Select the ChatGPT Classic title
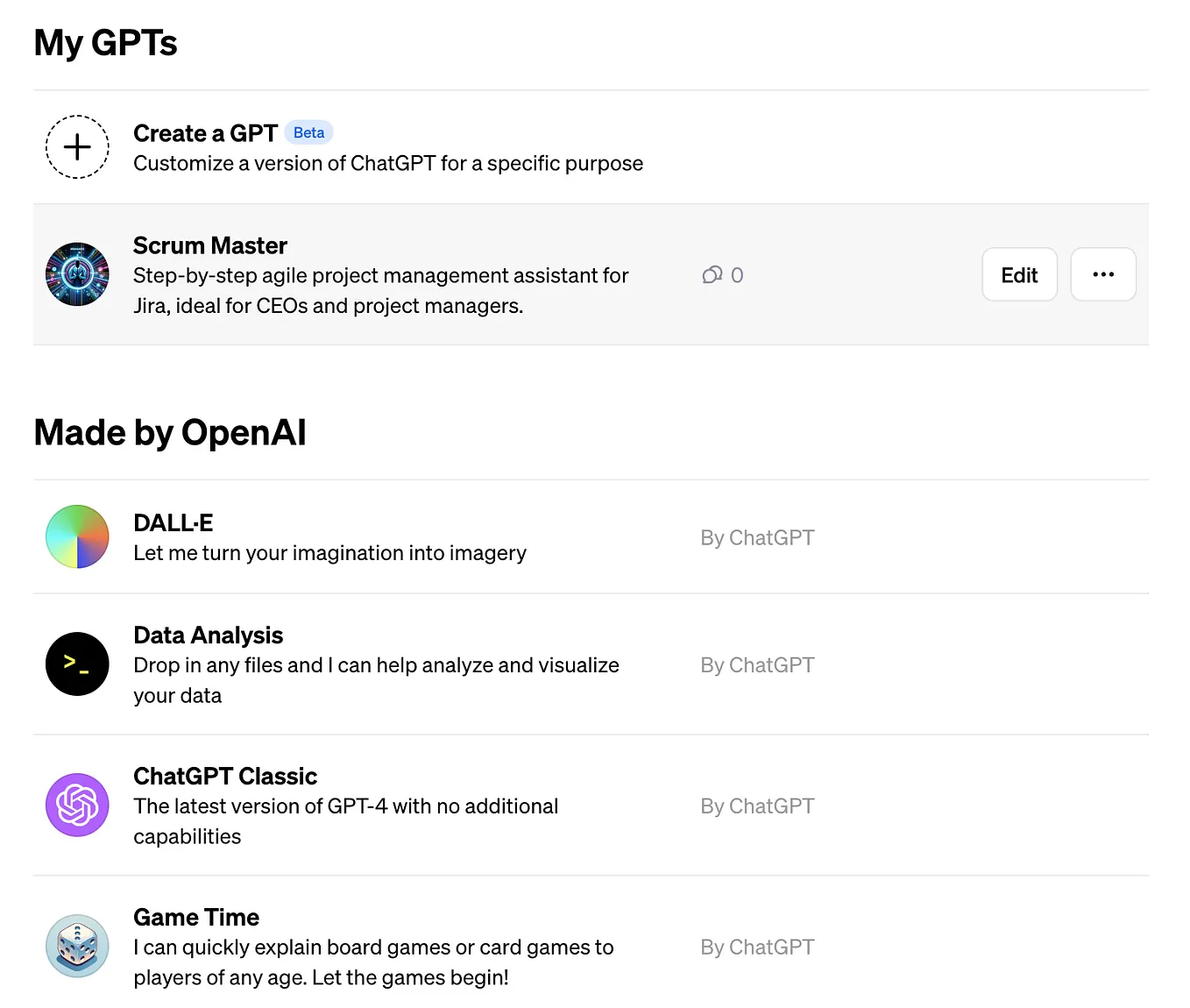The image size is (1190, 1008). pos(225,777)
